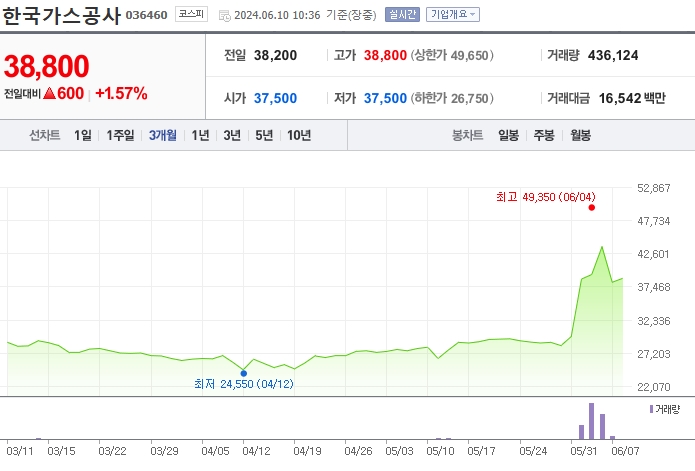
Task: Select the 1일 line chart tab
Action: tap(82, 135)
